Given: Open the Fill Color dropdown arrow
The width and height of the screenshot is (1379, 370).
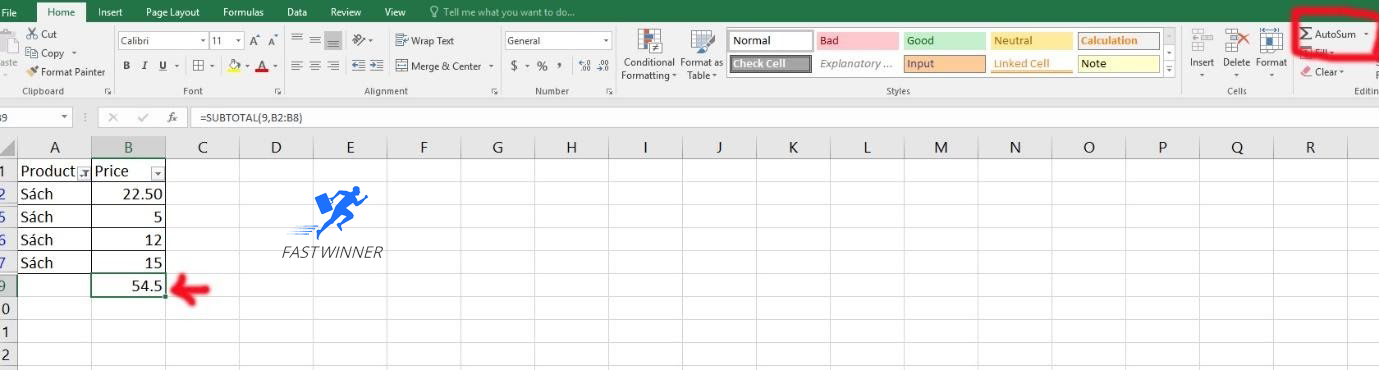Looking at the screenshot, I should coord(246,66).
